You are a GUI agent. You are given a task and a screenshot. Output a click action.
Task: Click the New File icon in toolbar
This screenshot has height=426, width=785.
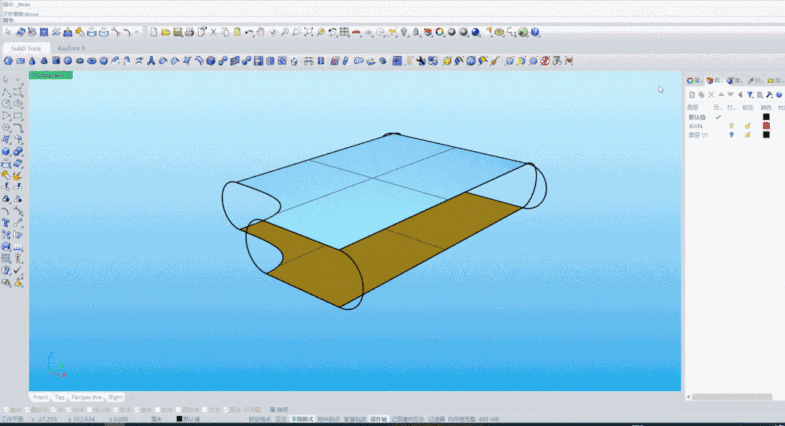pyautogui.click(x=153, y=32)
